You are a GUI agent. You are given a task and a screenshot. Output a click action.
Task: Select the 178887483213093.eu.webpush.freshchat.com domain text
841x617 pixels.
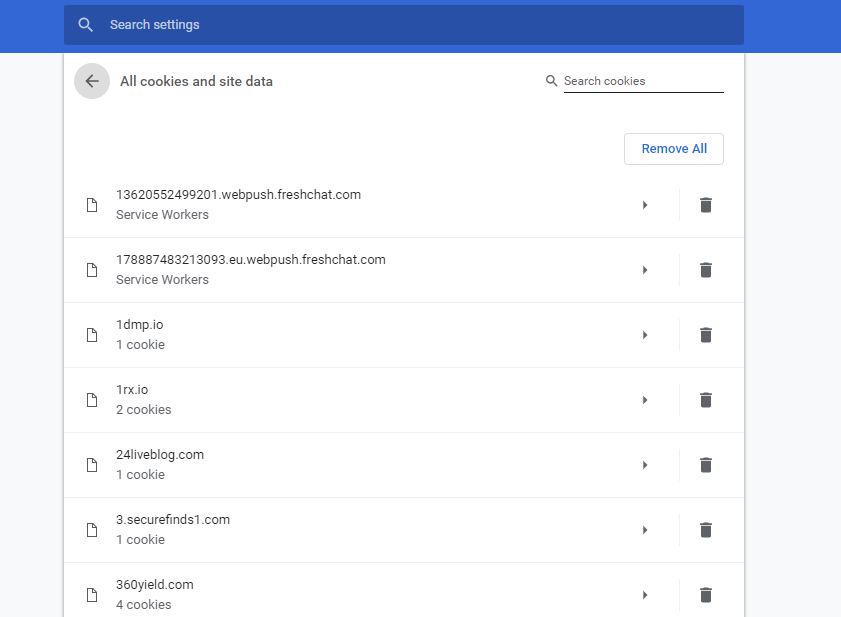250,260
